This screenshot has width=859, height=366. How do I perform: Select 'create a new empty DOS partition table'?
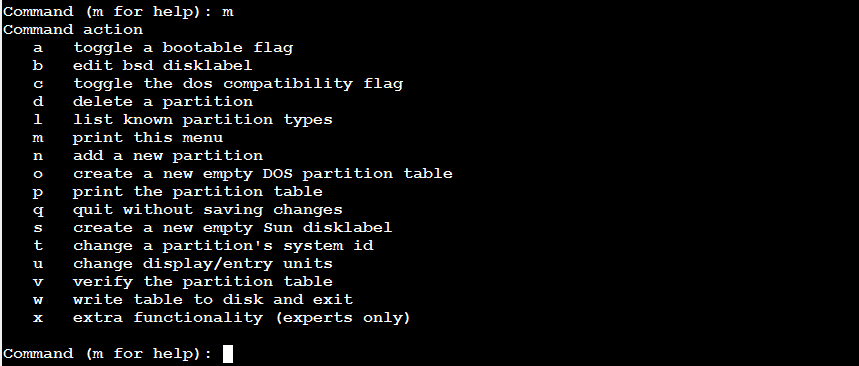point(263,174)
